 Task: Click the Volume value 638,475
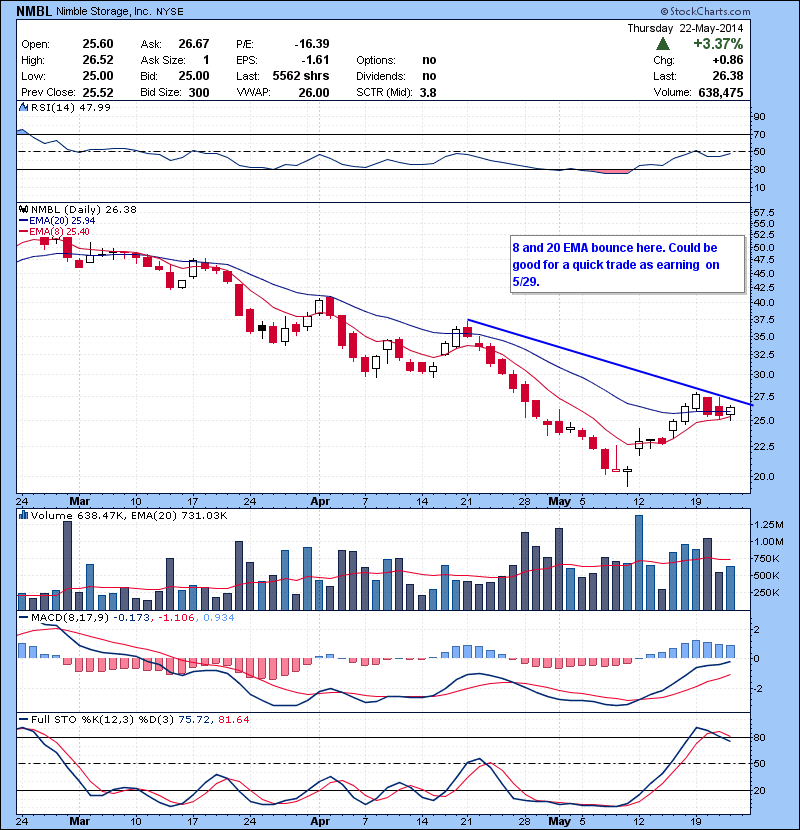tap(721, 92)
